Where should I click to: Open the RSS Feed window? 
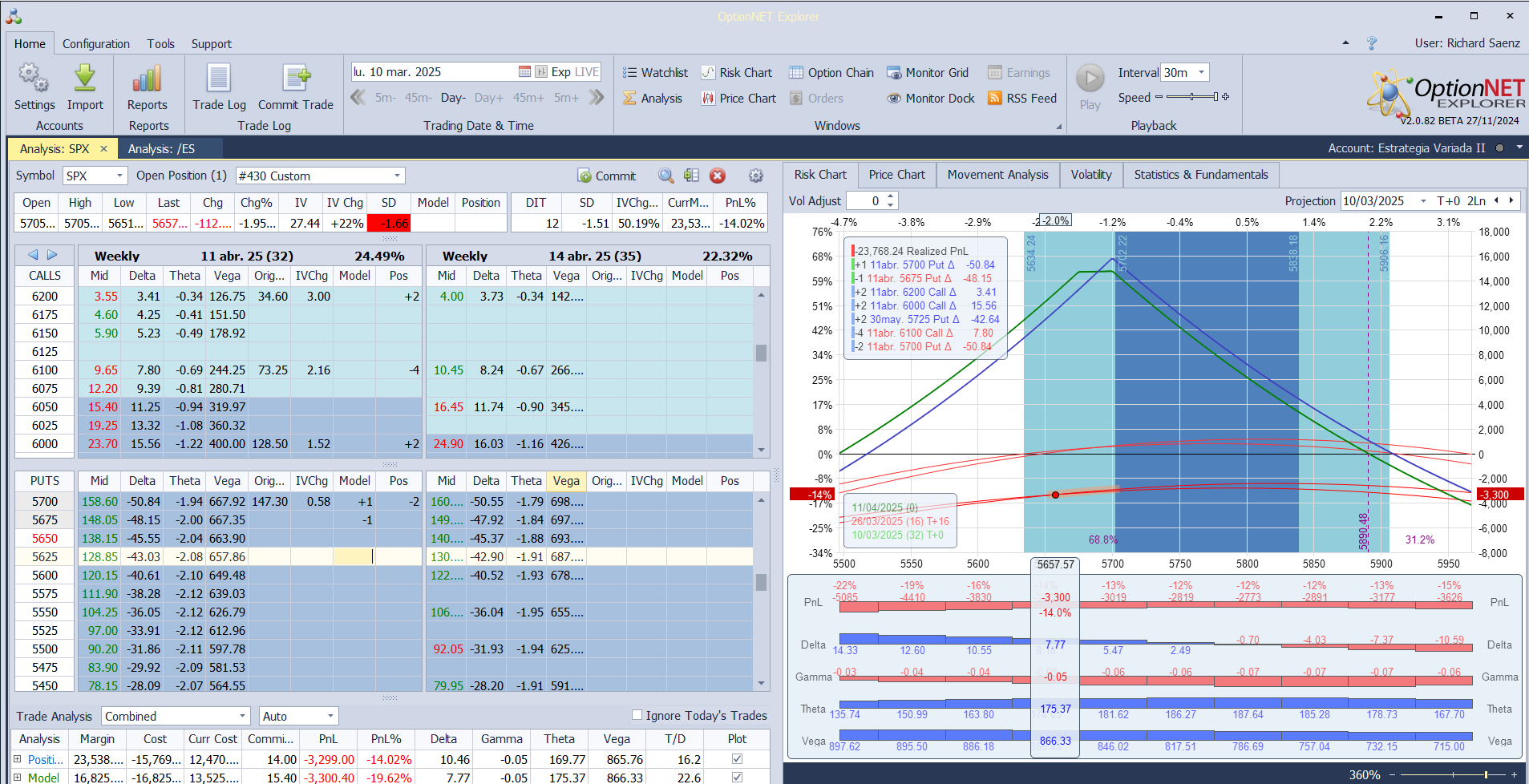1022,99
